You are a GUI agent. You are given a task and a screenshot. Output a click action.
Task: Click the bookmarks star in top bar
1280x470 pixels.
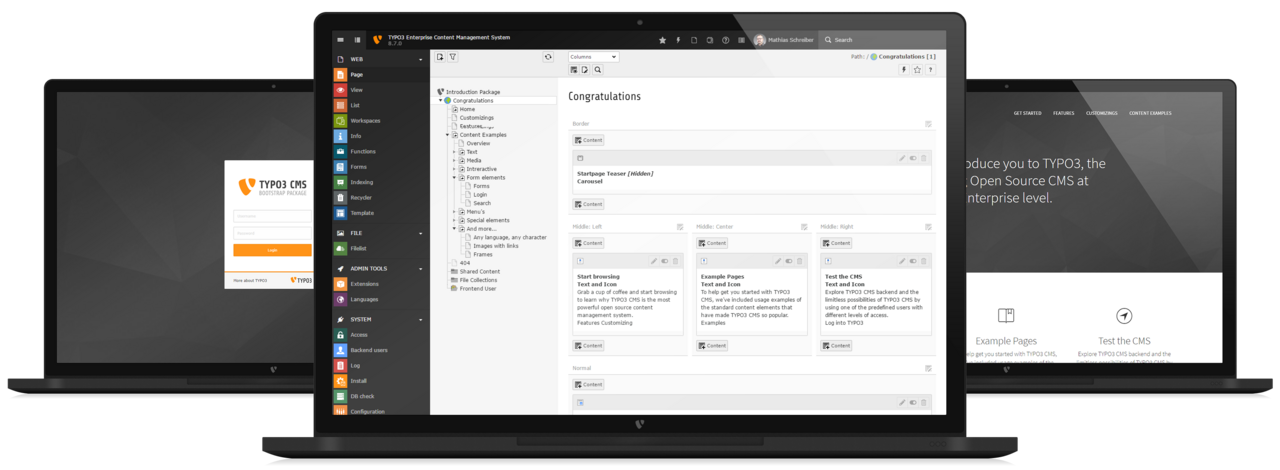(x=662, y=40)
